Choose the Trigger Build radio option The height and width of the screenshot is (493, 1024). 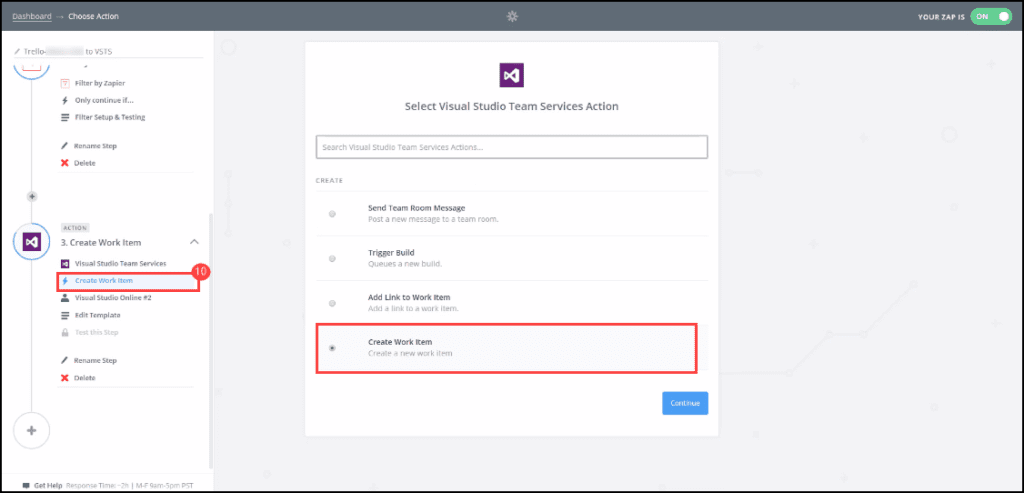(x=332, y=258)
